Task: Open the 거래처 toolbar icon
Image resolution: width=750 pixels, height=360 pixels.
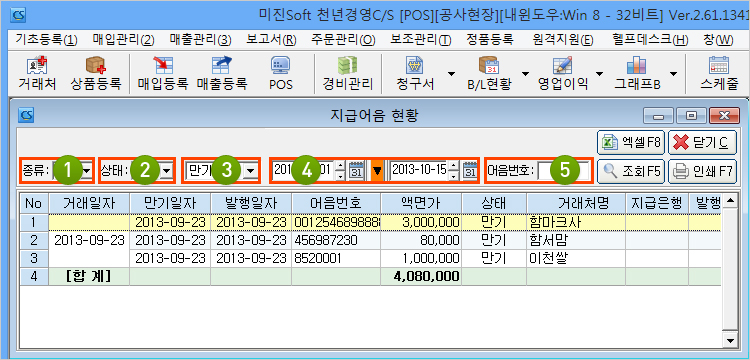Action: coord(37,74)
